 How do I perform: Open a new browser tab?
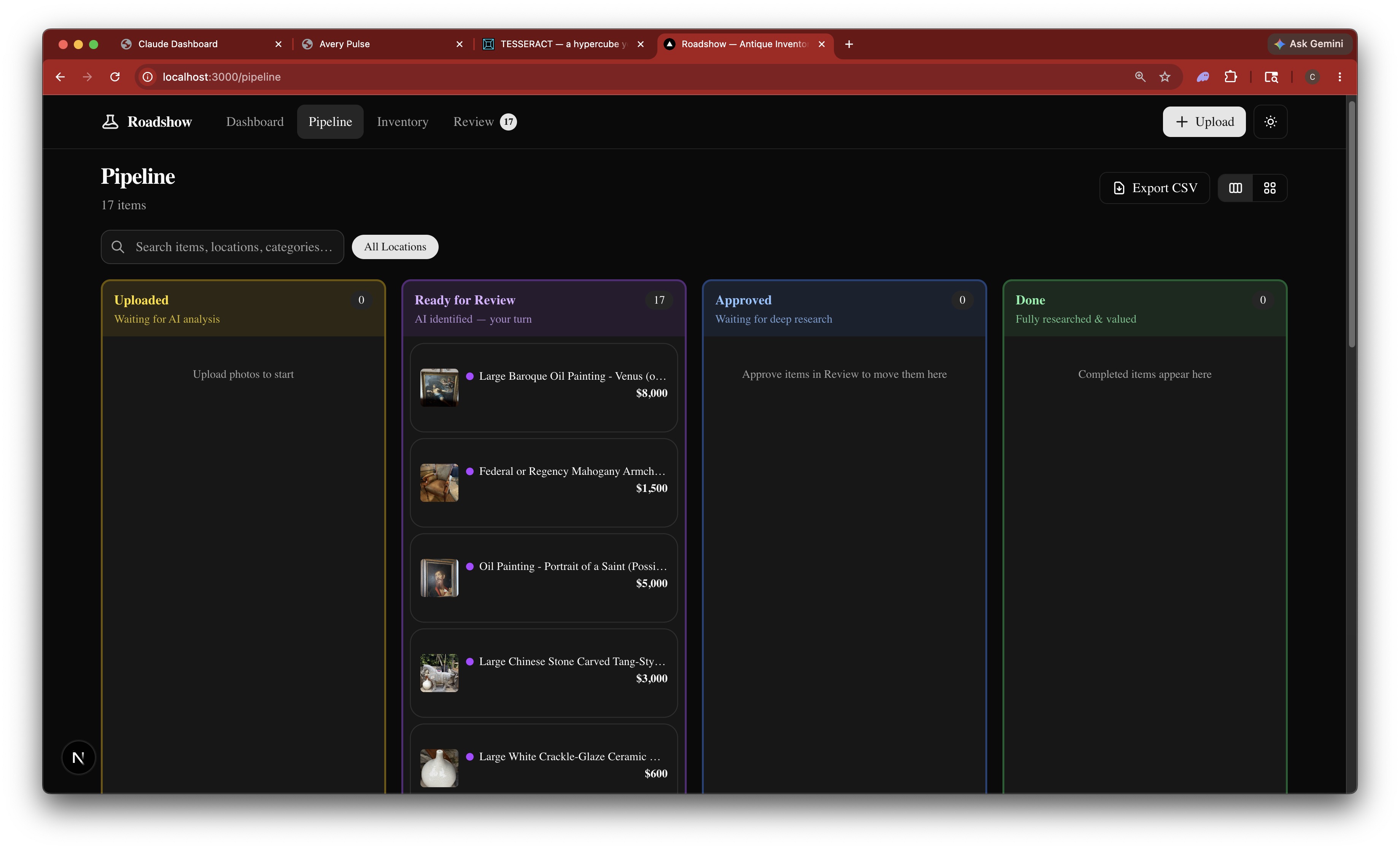click(849, 44)
